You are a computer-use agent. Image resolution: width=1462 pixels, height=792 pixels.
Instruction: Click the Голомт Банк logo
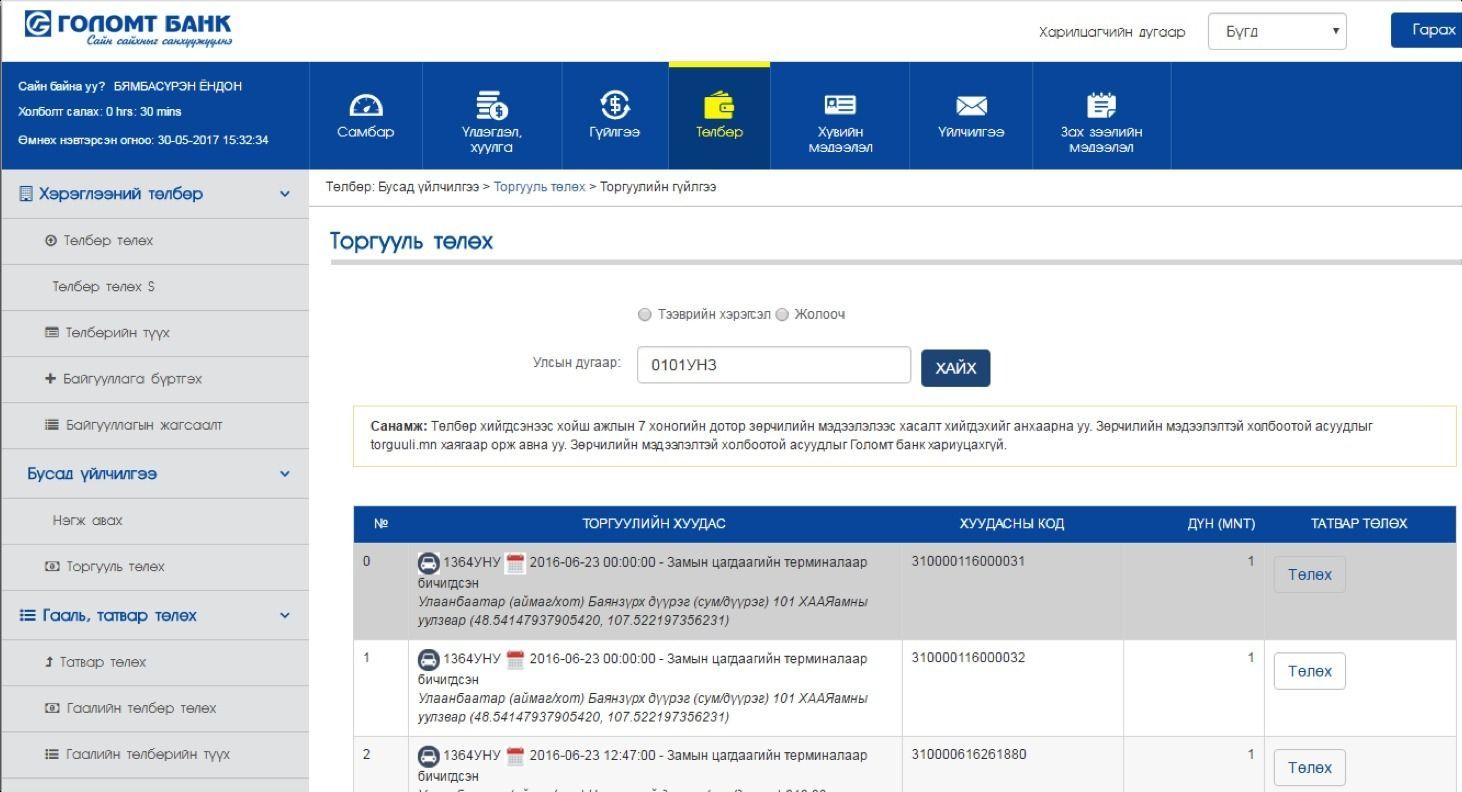(128, 30)
